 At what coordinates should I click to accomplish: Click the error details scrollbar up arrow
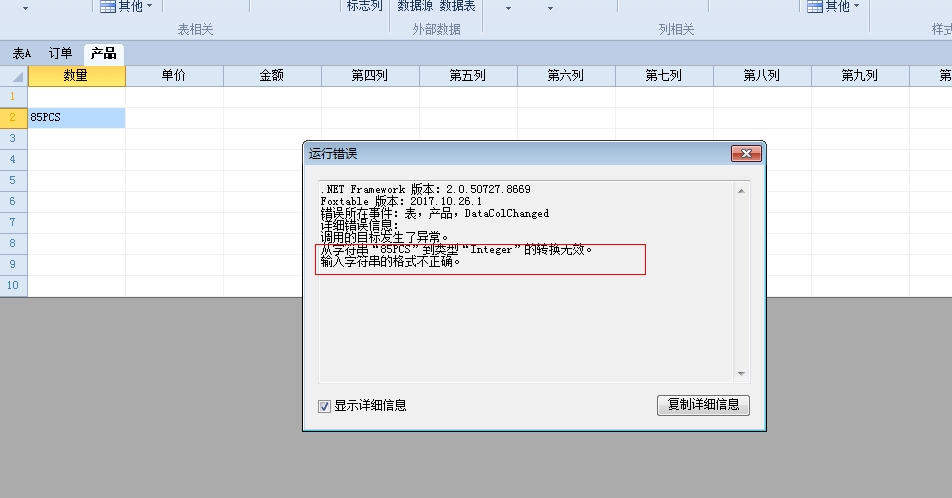tap(741, 191)
